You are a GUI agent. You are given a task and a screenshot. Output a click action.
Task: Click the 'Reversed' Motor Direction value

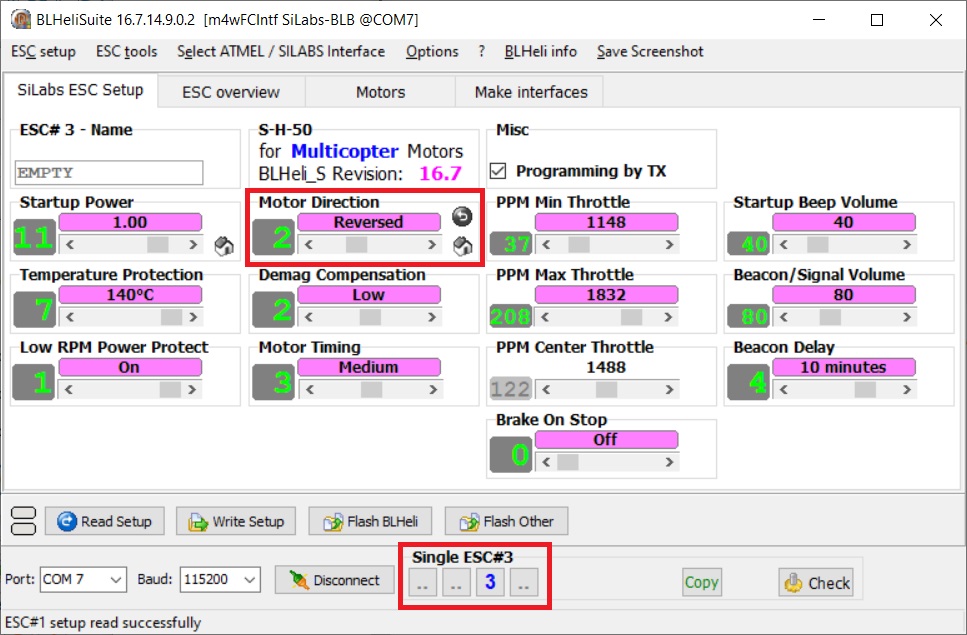pos(369,222)
